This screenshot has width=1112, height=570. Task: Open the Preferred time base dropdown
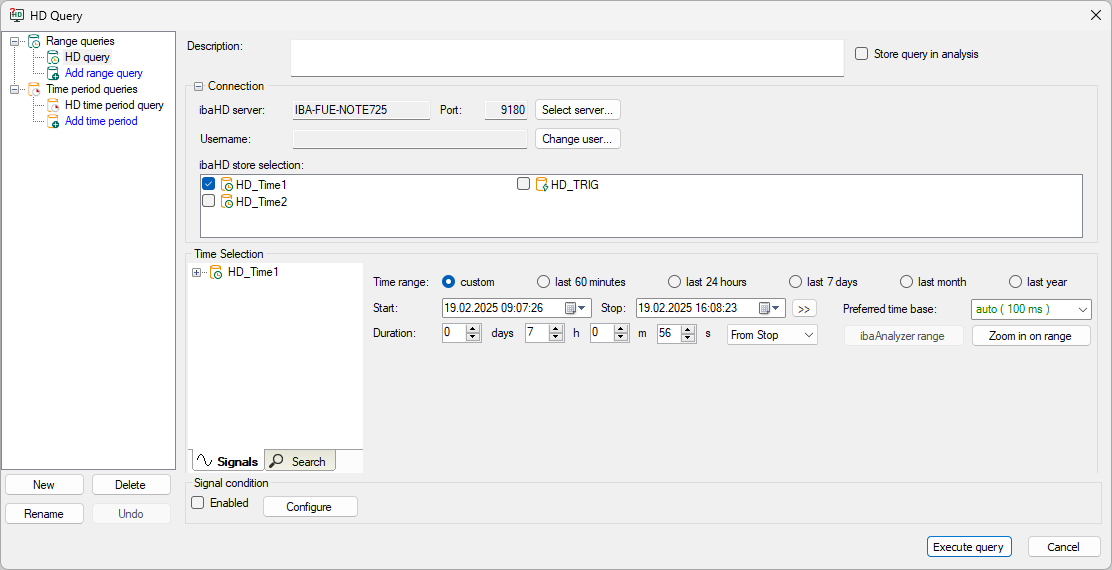point(1083,310)
